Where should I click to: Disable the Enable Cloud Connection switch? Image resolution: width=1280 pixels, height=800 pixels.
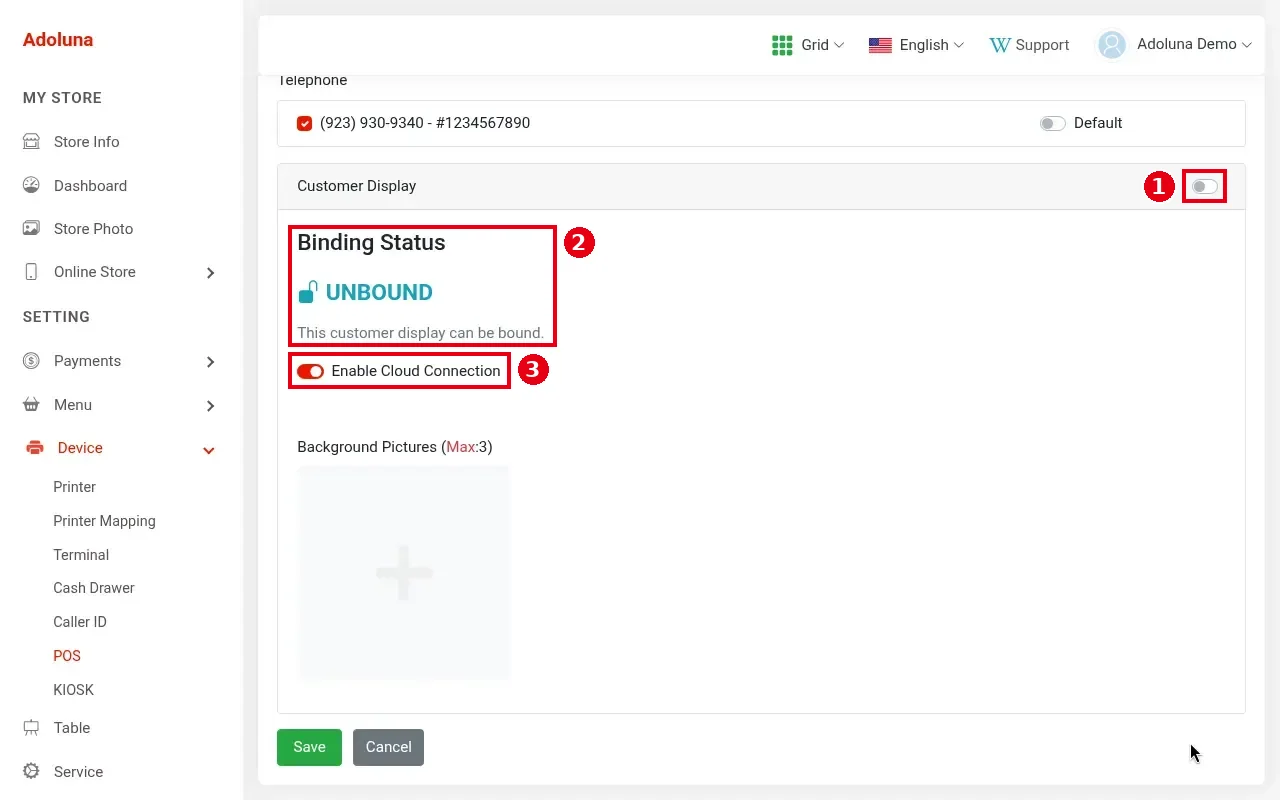[310, 371]
